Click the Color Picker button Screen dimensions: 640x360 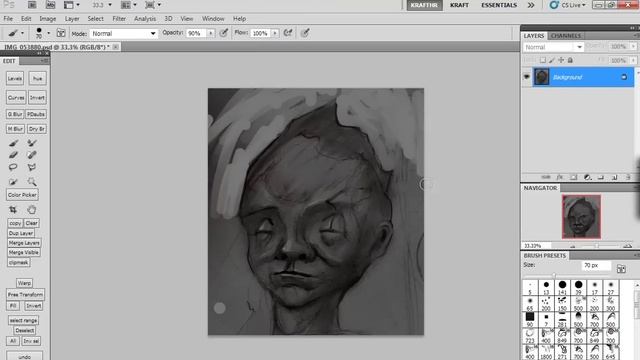[22, 195]
